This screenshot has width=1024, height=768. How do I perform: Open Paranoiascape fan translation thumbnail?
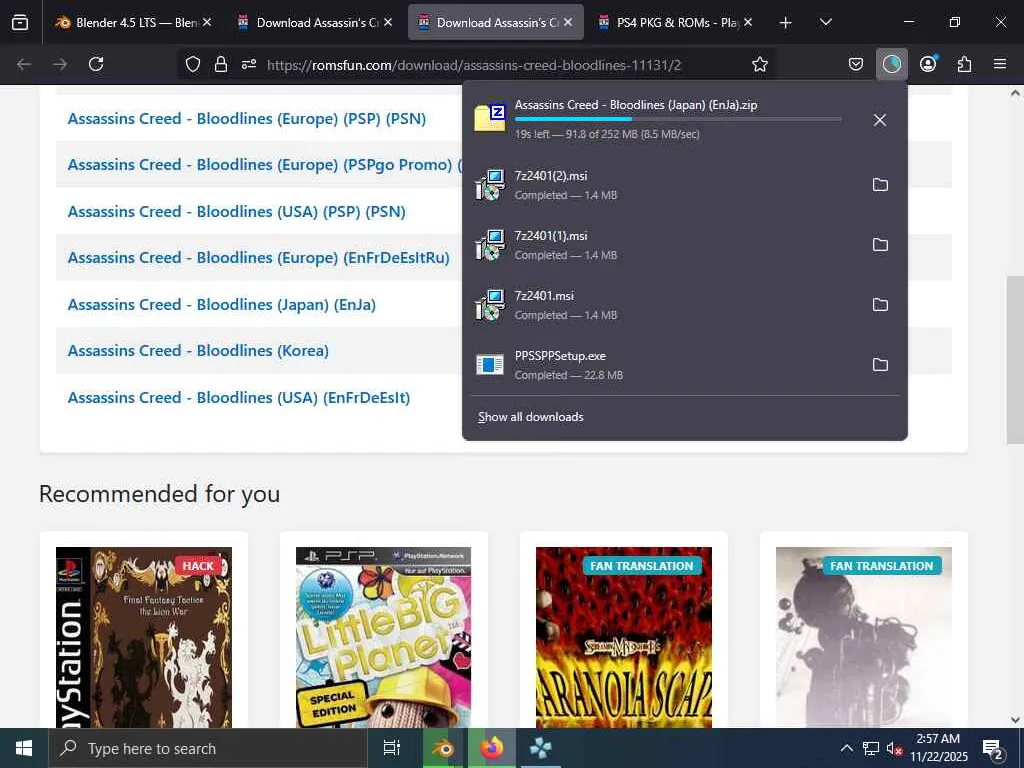624,637
